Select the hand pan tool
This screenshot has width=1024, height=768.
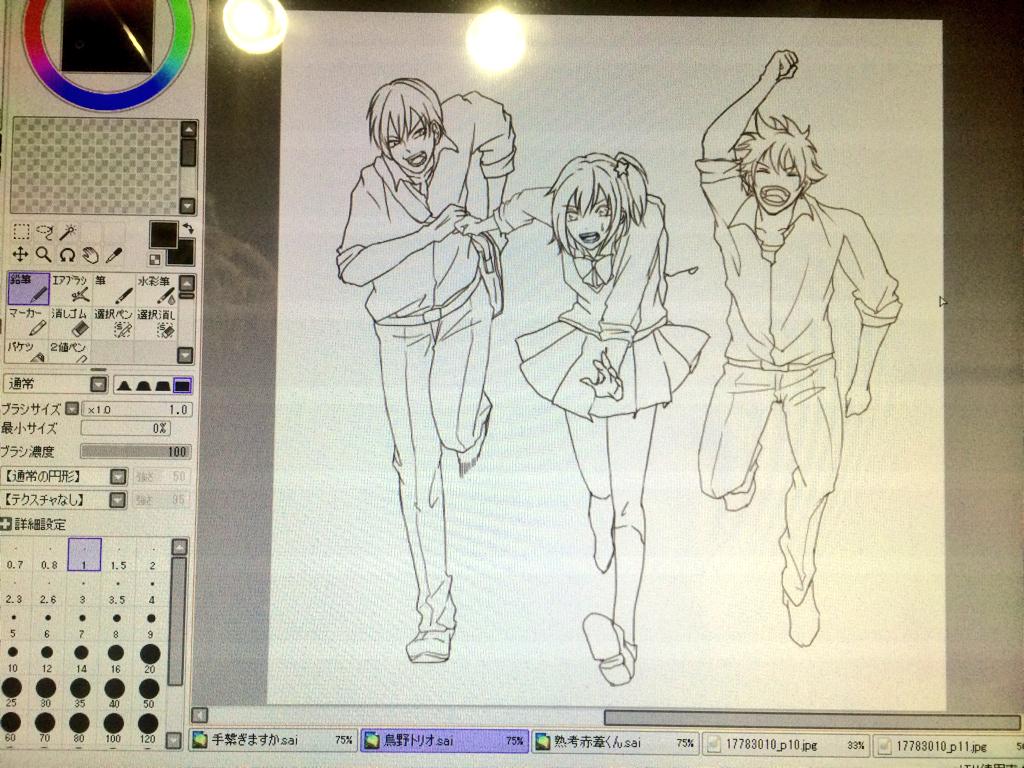(x=90, y=255)
